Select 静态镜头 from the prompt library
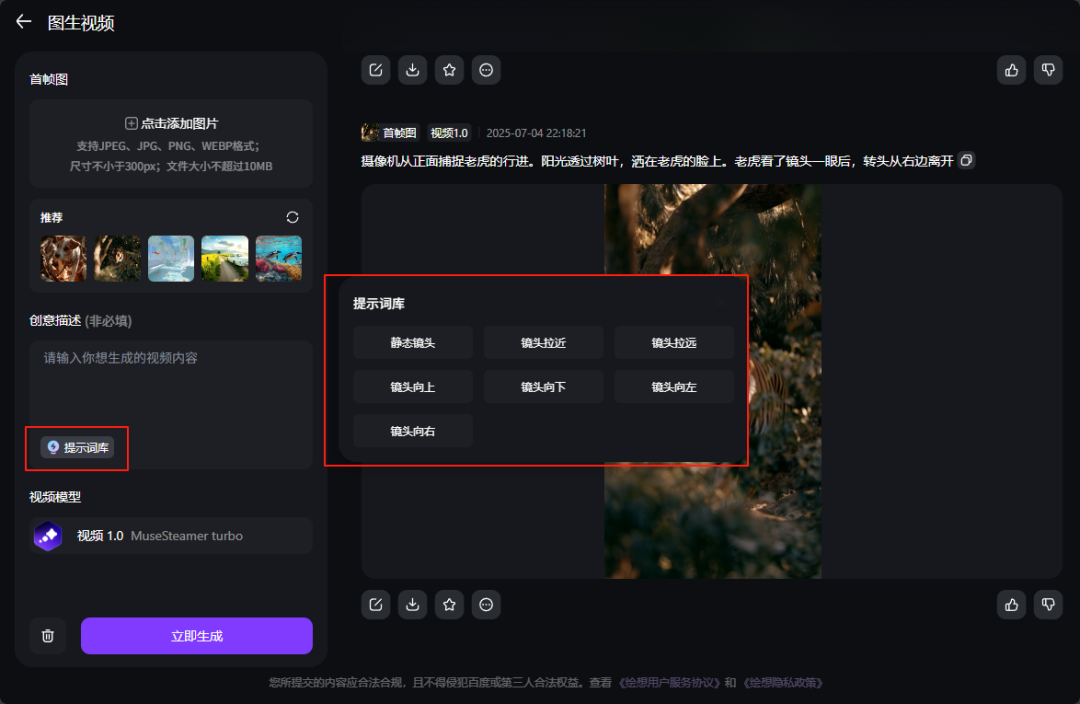This screenshot has width=1080, height=704. click(411, 342)
